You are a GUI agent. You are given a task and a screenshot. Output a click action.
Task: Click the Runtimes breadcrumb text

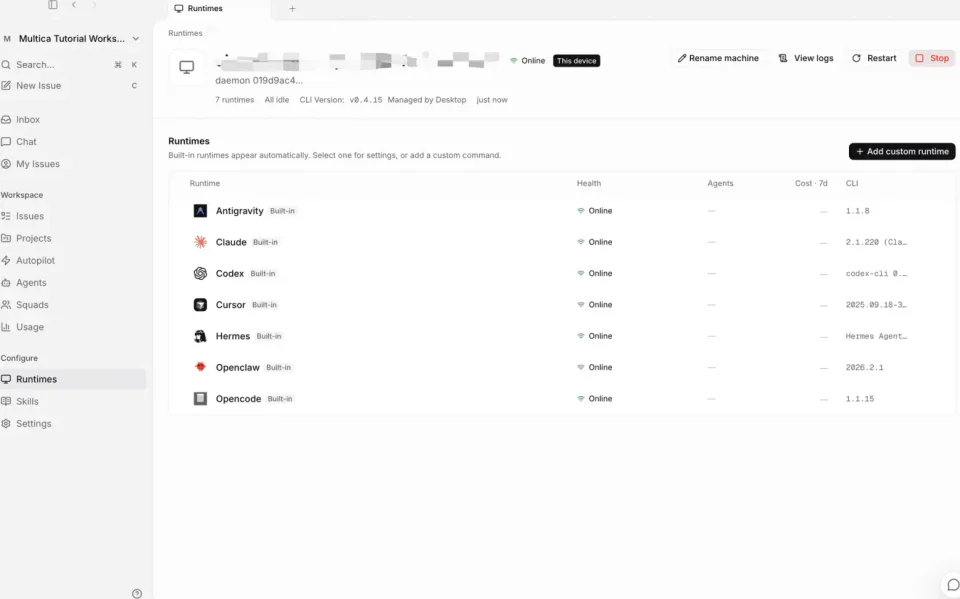[x=185, y=33]
